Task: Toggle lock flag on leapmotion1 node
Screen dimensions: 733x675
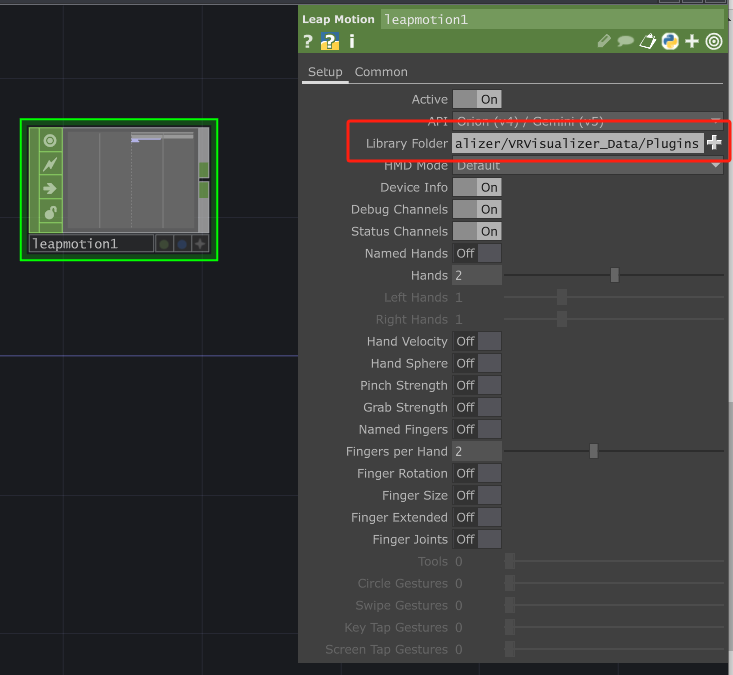Action: tap(50, 212)
